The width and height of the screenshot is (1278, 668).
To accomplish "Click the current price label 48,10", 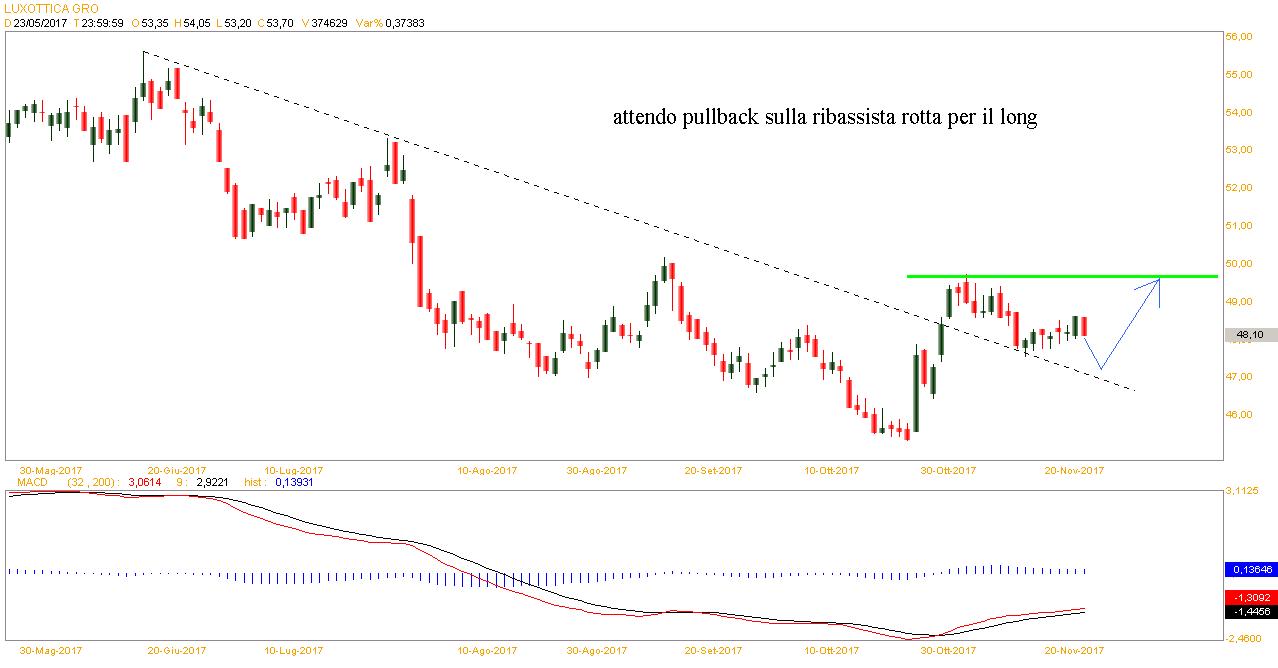I will point(1251,335).
